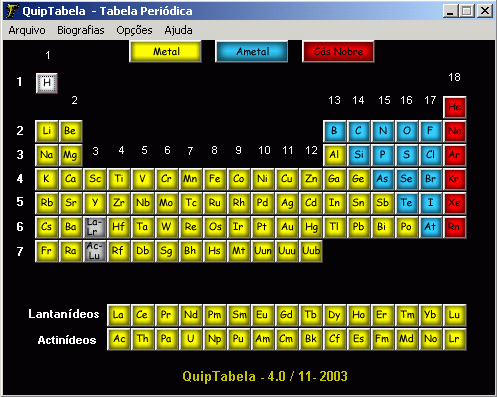Image resolution: width=497 pixels, height=397 pixels.
Task: Select the At astatine tile
Action: pos(430,227)
